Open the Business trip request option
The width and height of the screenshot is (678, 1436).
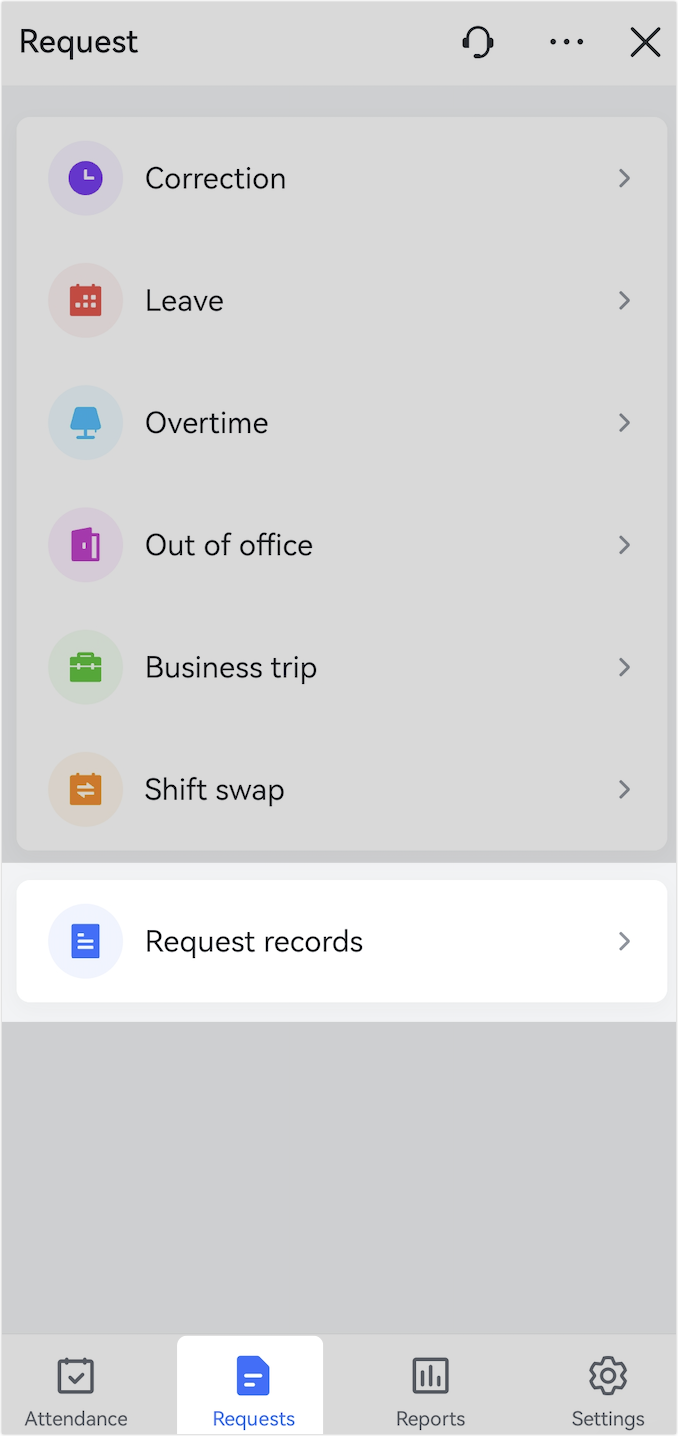pos(340,667)
